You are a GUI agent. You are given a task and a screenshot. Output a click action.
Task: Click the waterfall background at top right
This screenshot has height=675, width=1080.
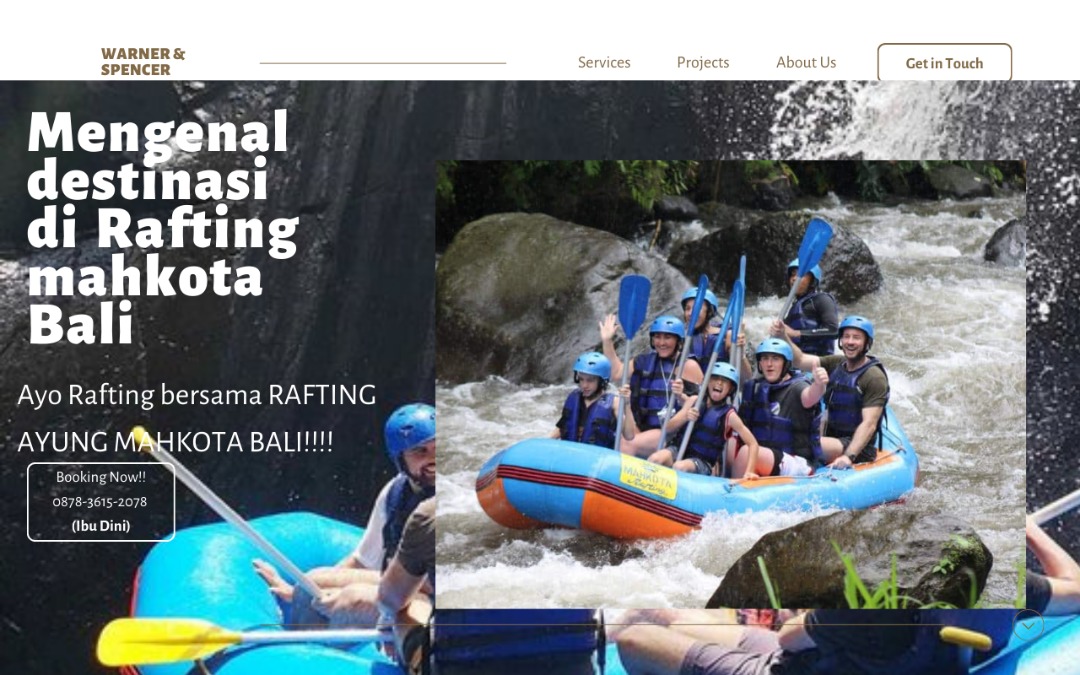(923, 117)
